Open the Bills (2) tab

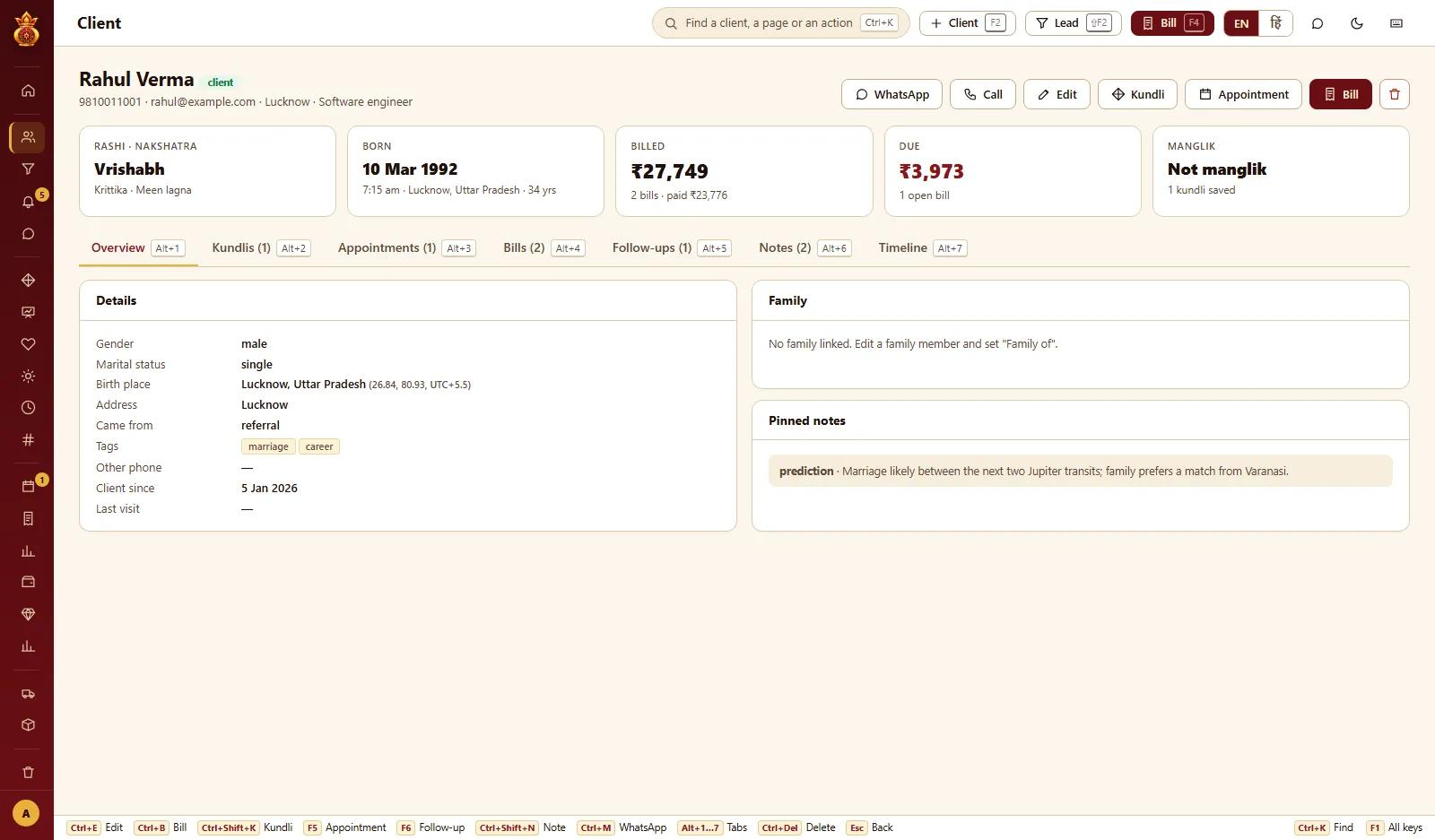(x=544, y=248)
